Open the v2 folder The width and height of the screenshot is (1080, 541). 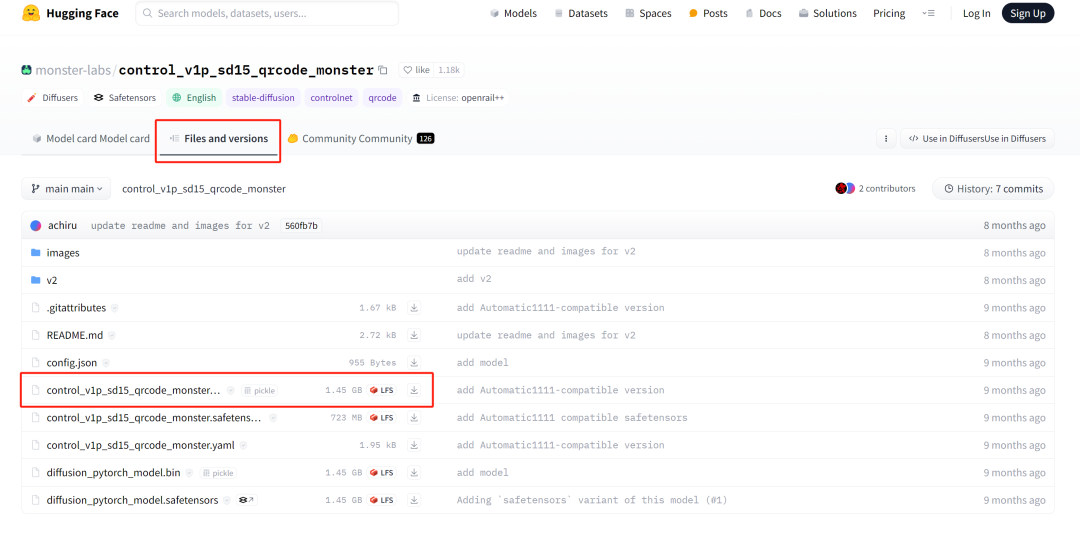[x=52, y=280]
